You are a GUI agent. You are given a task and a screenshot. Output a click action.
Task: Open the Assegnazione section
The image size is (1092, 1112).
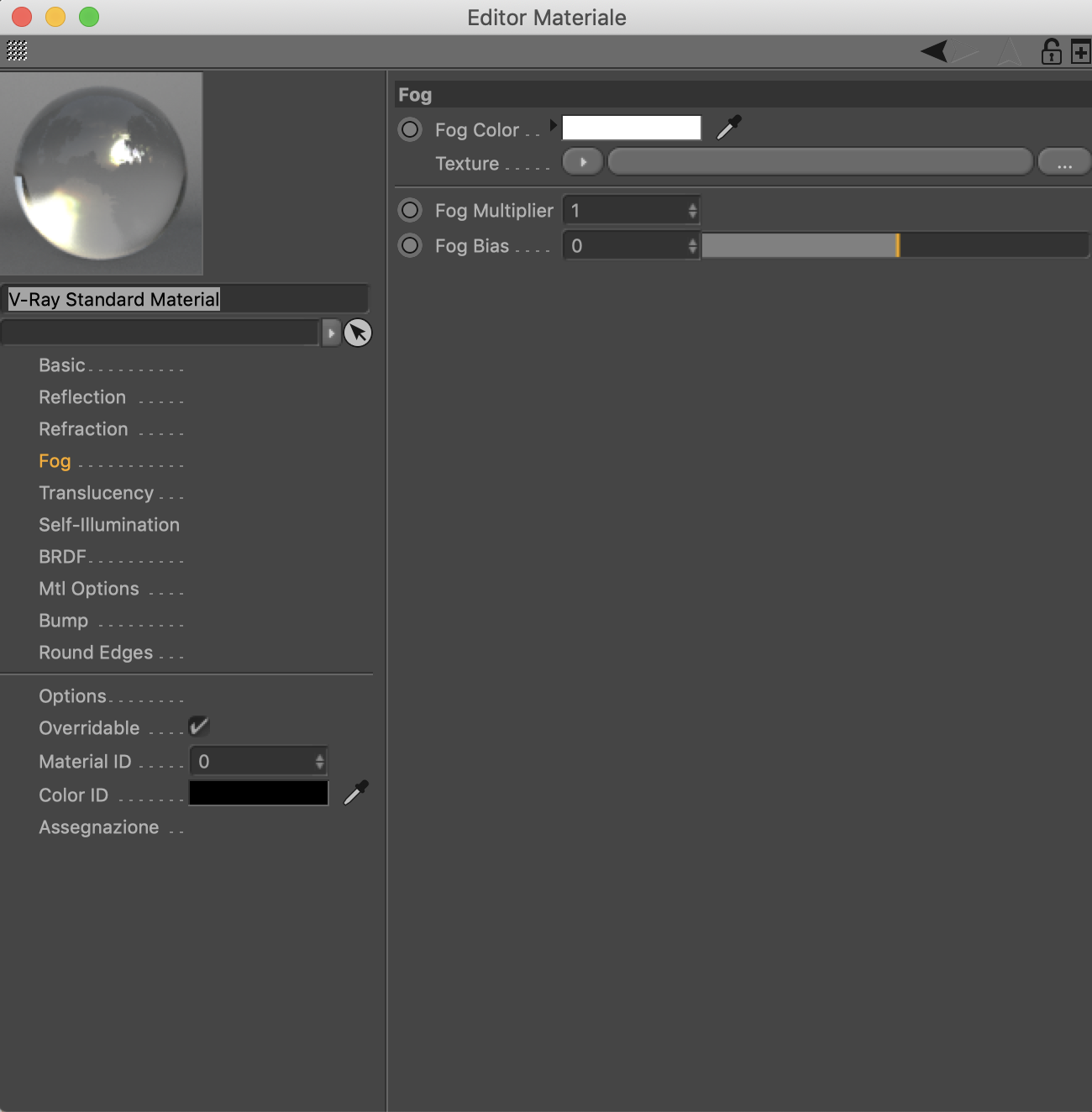(98, 827)
